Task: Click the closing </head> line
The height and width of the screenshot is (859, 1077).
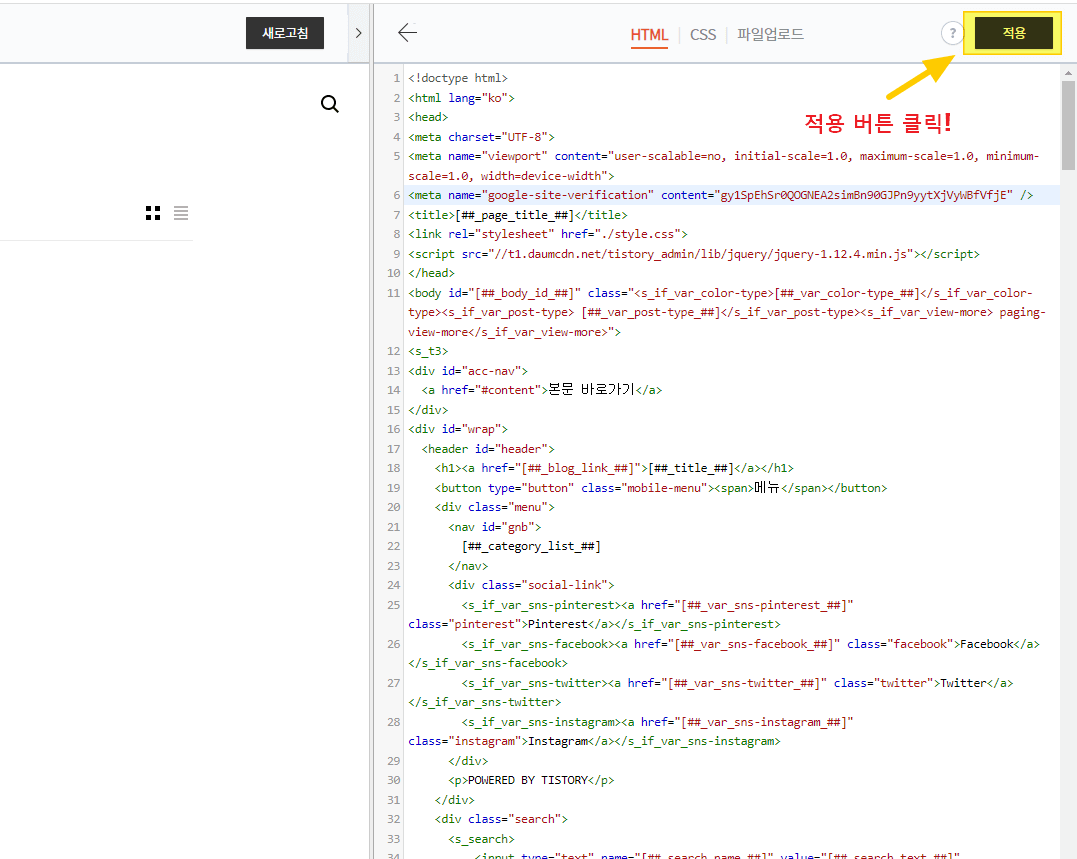Action: click(x=431, y=273)
